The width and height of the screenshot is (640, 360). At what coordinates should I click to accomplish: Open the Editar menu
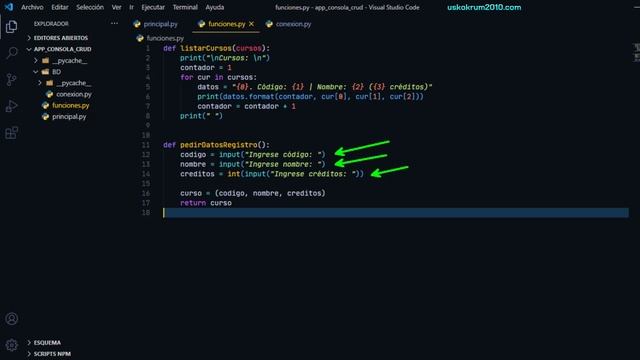[x=60, y=7]
